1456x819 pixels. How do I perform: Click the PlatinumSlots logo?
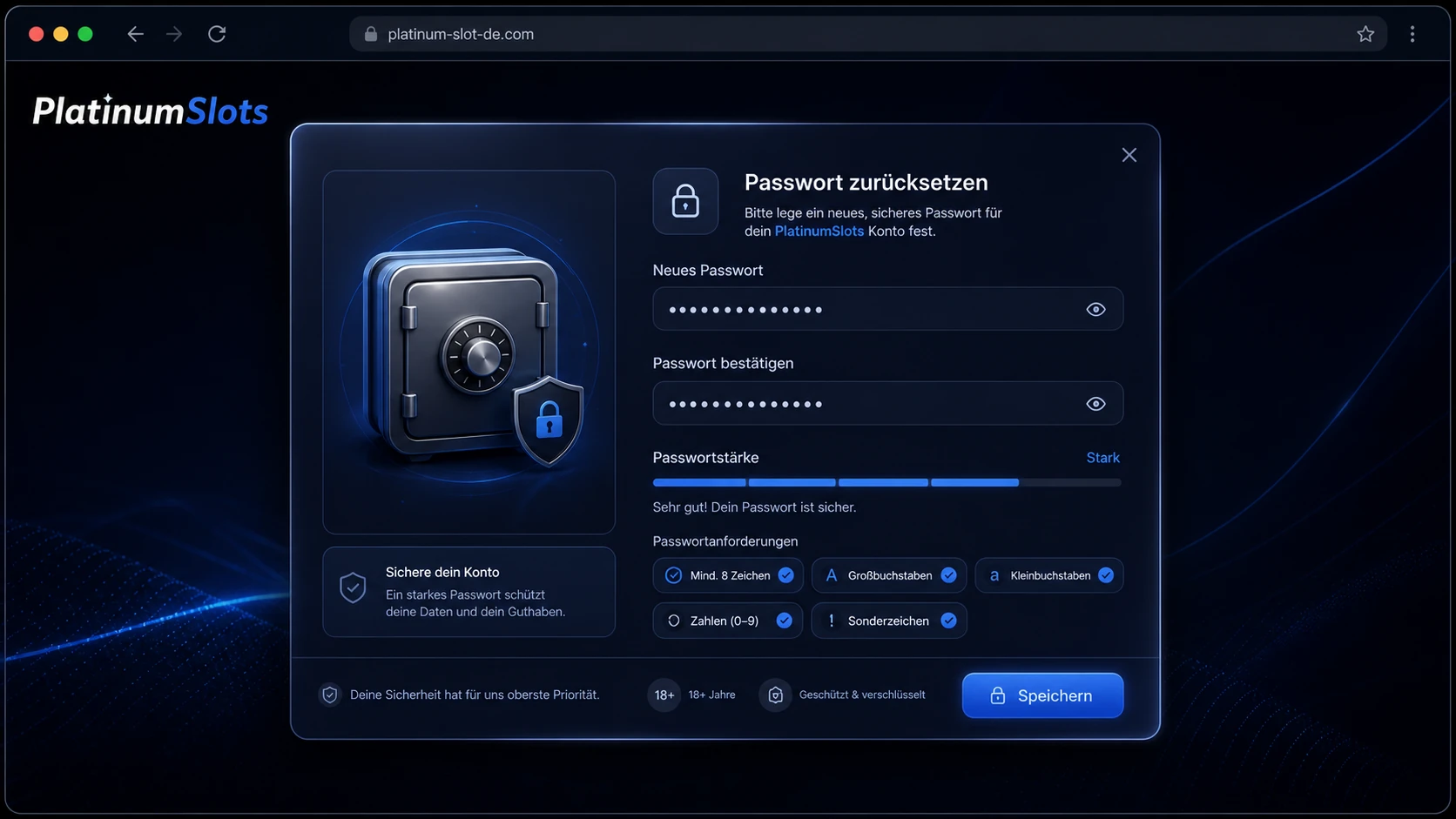coord(151,111)
